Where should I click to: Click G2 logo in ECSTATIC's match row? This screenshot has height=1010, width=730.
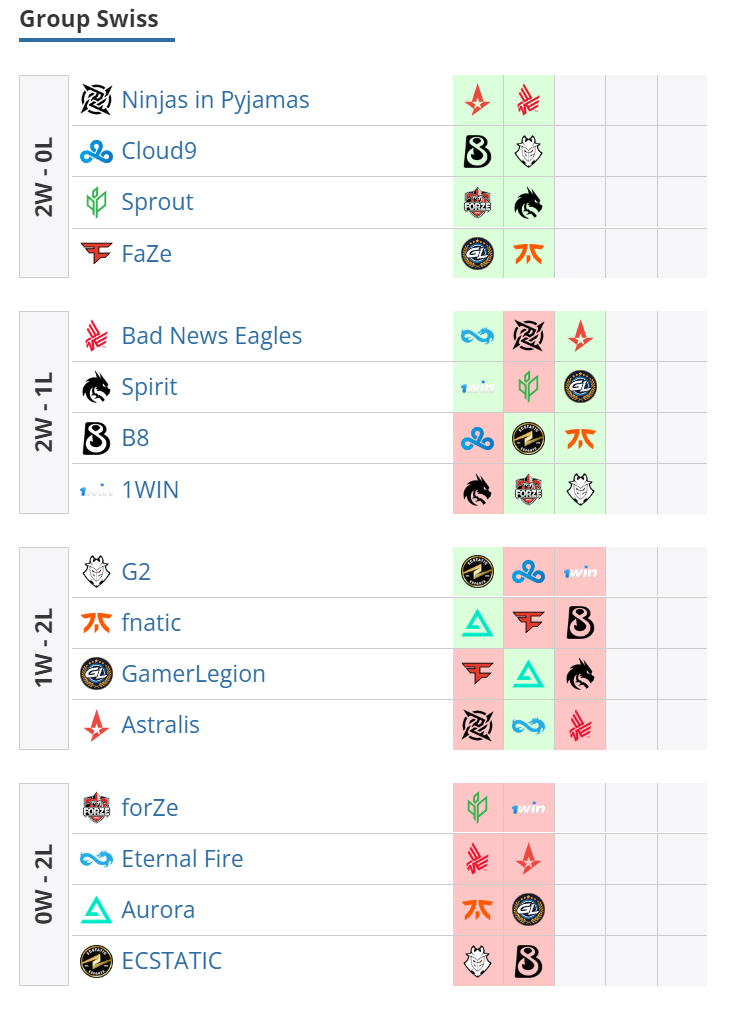(x=477, y=962)
